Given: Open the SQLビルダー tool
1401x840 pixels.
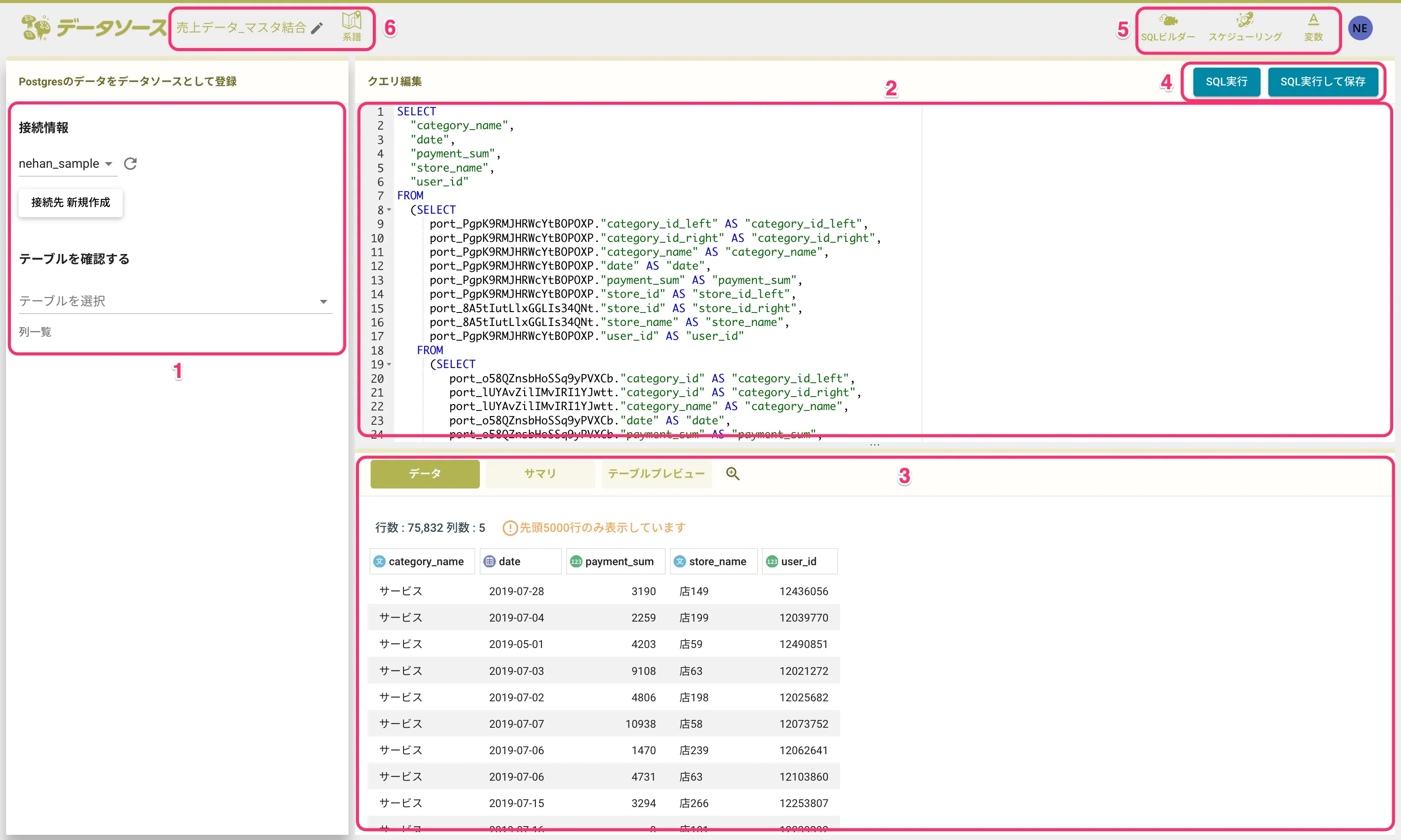Looking at the screenshot, I should tap(1168, 28).
